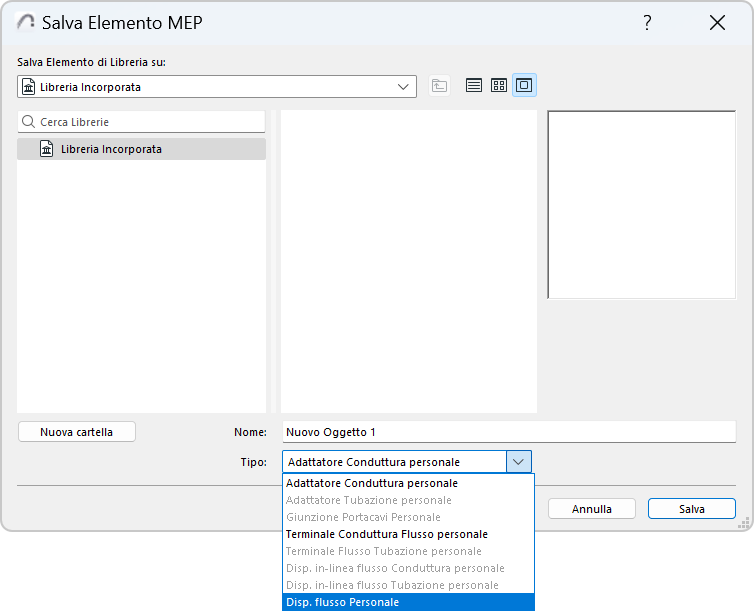Click the preview thumbnail box
The width and height of the screenshot is (754, 612).
641,205
